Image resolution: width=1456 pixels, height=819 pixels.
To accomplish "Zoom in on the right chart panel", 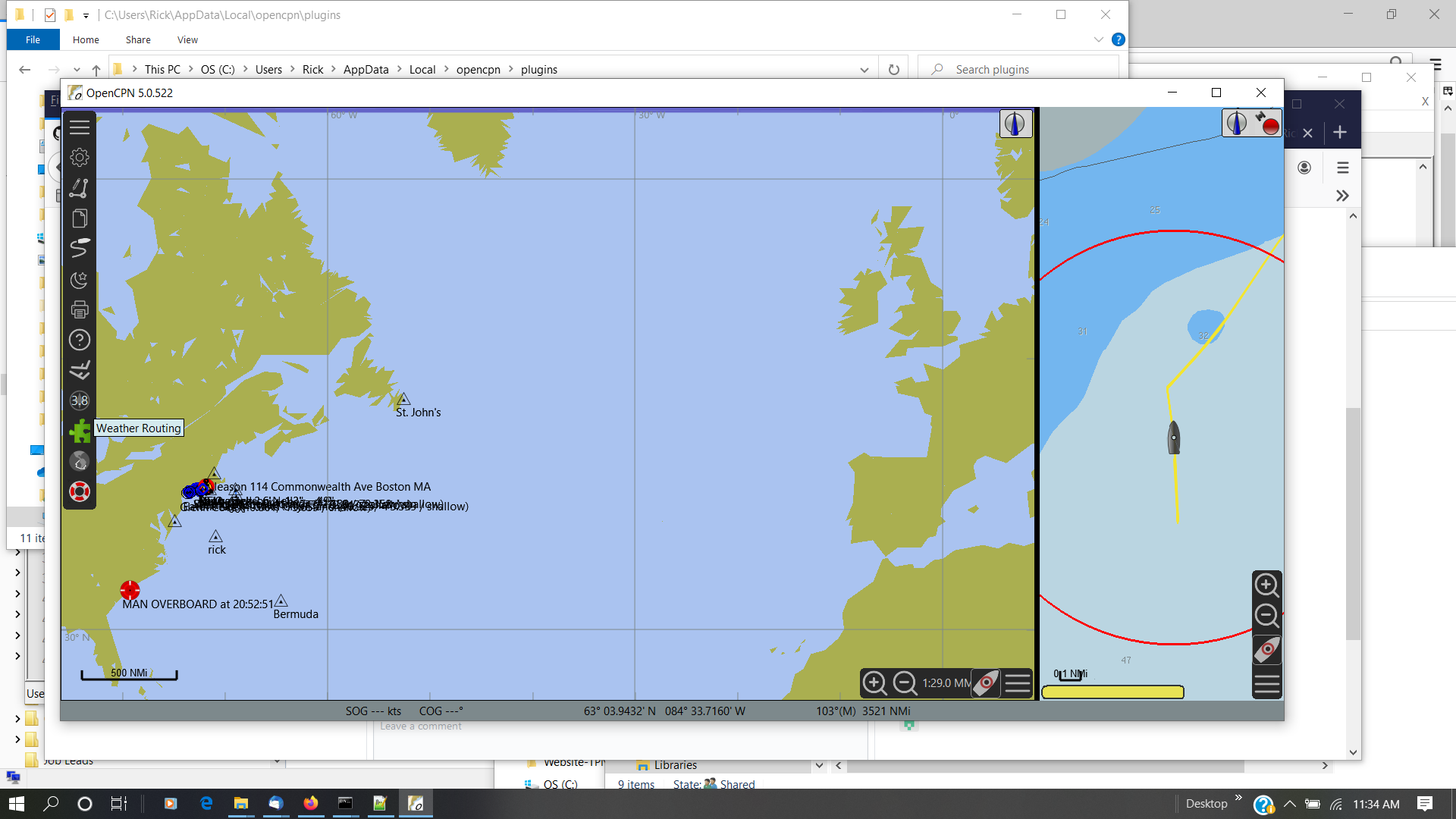I will 1266,585.
